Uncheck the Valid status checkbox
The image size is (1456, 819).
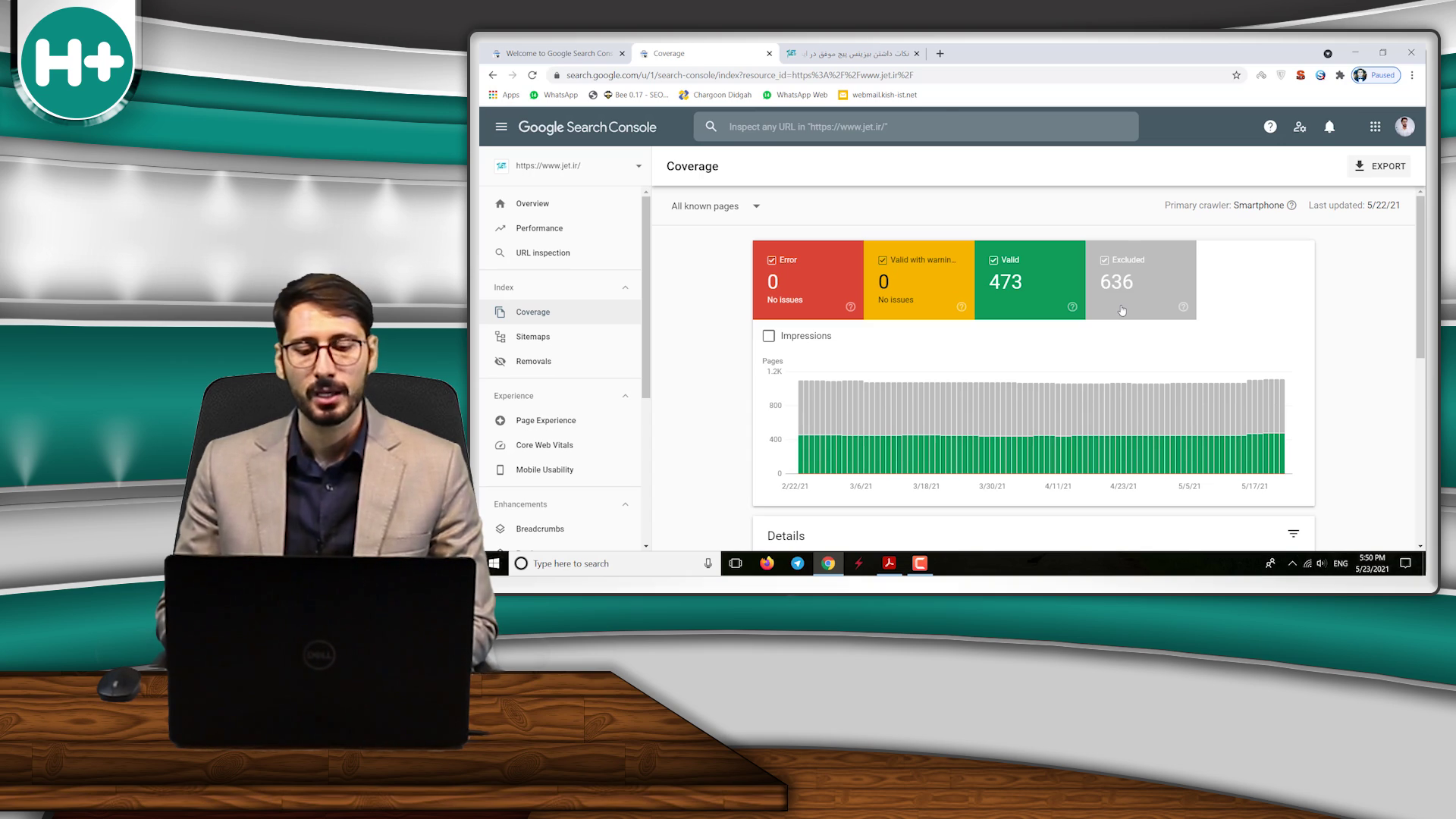coord(993,260)
